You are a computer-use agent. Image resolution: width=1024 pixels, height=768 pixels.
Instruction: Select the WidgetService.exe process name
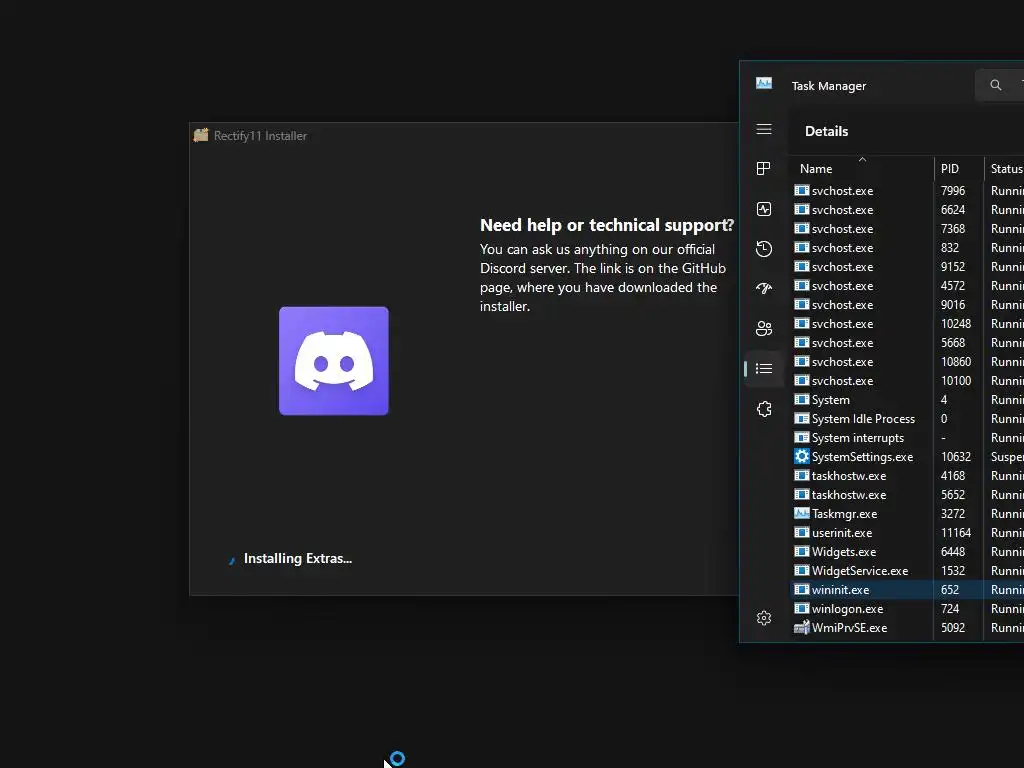pos(860,571)
